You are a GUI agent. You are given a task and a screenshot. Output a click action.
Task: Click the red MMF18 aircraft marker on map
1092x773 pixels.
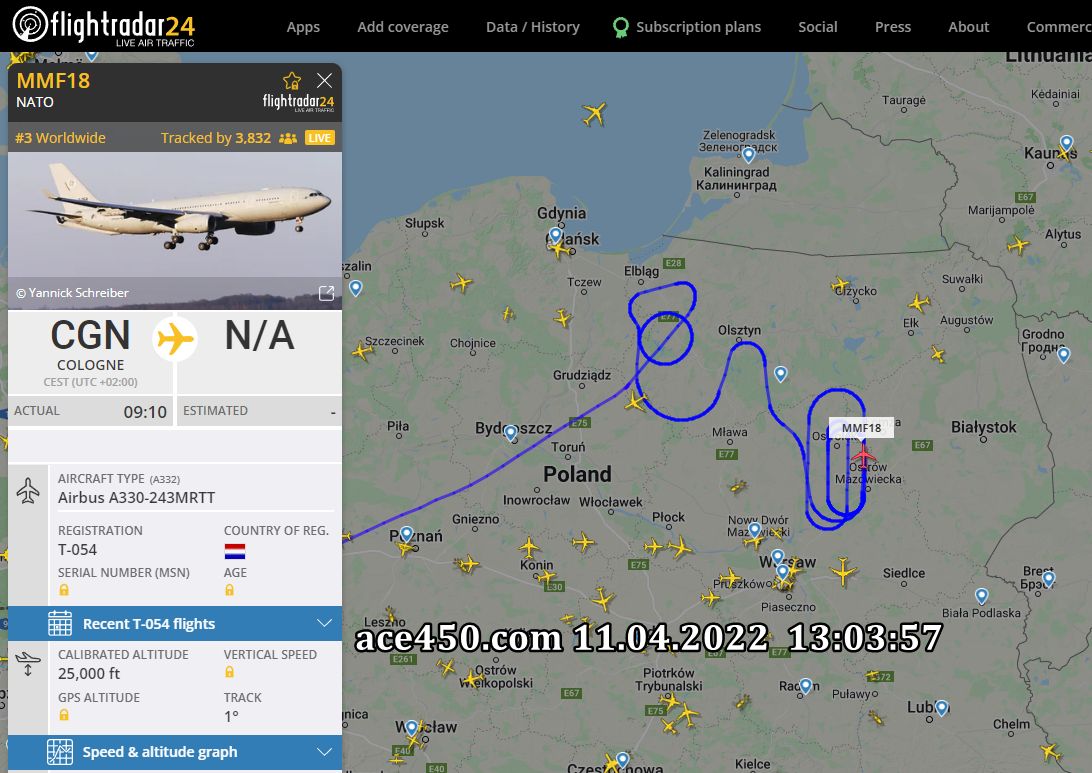pos(864,457)
